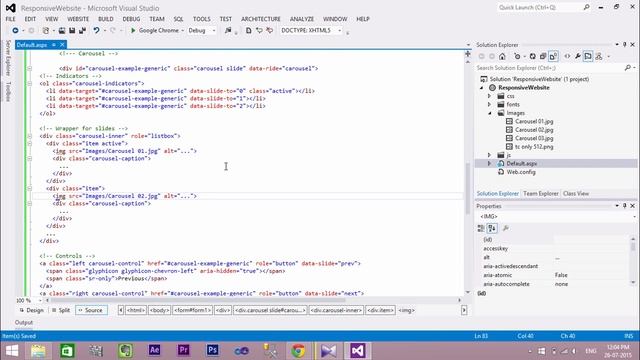Click the <div.carousel-inner> breadcrumb tag
Screen dimensions: 640x360
click(336, 310)
